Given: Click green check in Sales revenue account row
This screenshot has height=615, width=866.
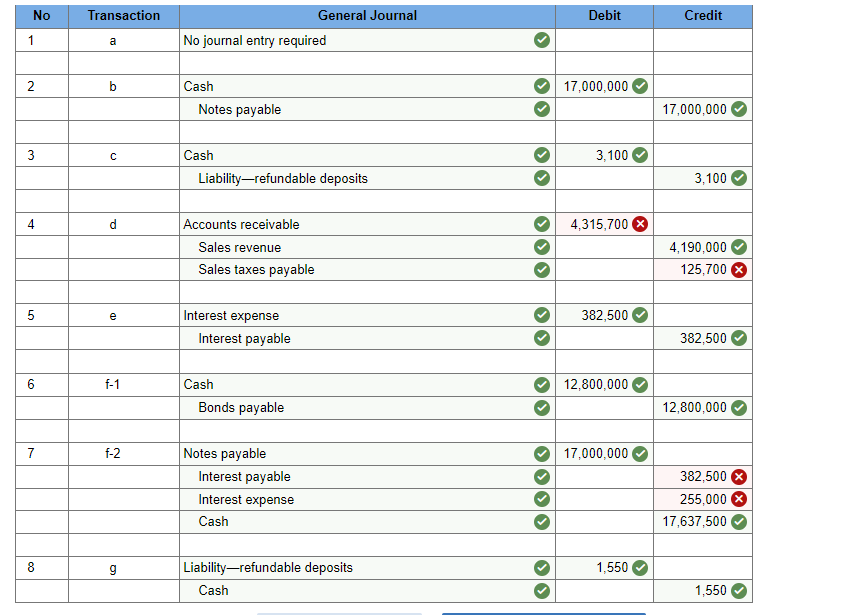Looking at the screenshot, I should tap(542, 247).
